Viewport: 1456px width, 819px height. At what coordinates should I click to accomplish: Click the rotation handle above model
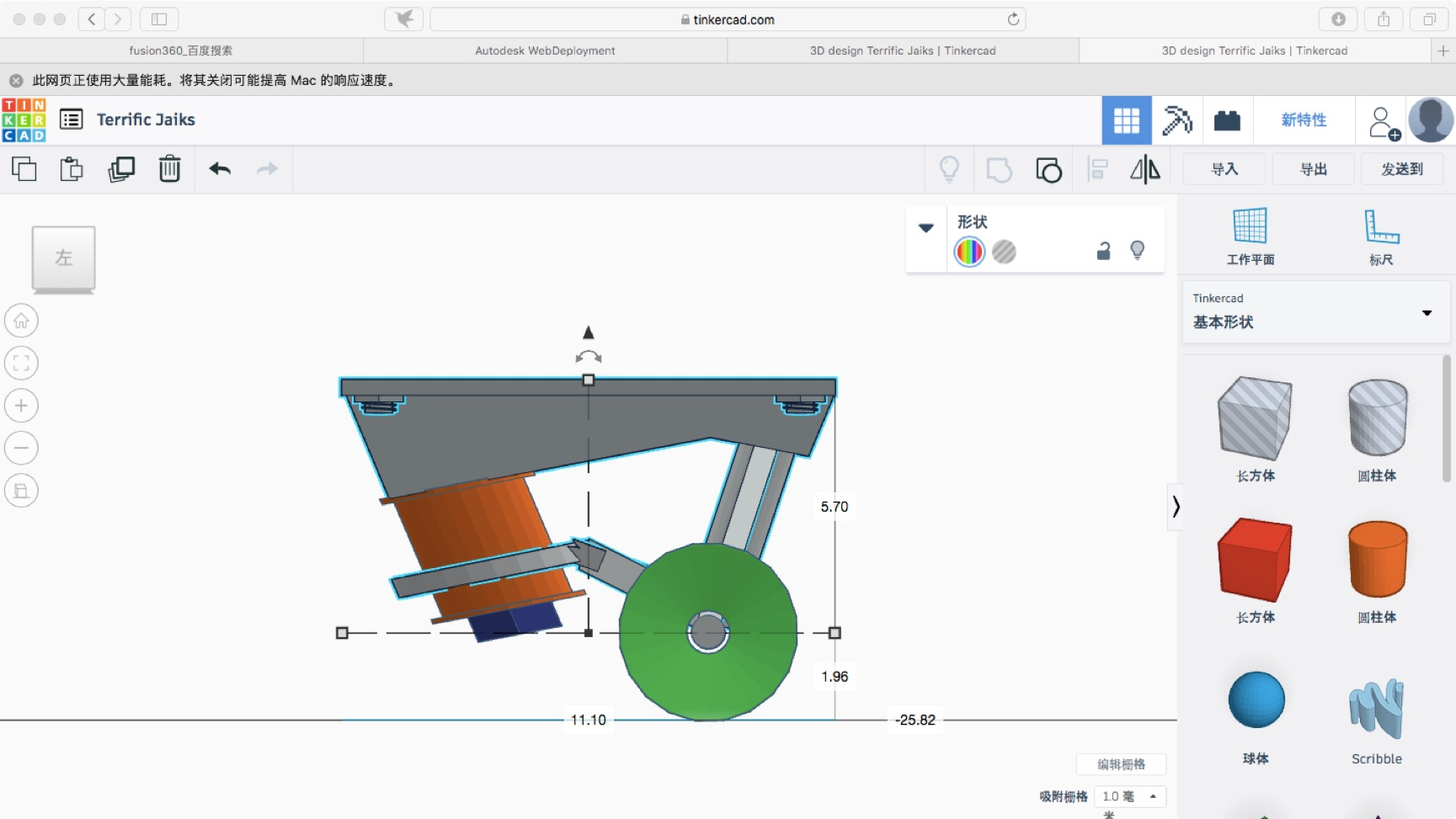(x=589, y=357)
